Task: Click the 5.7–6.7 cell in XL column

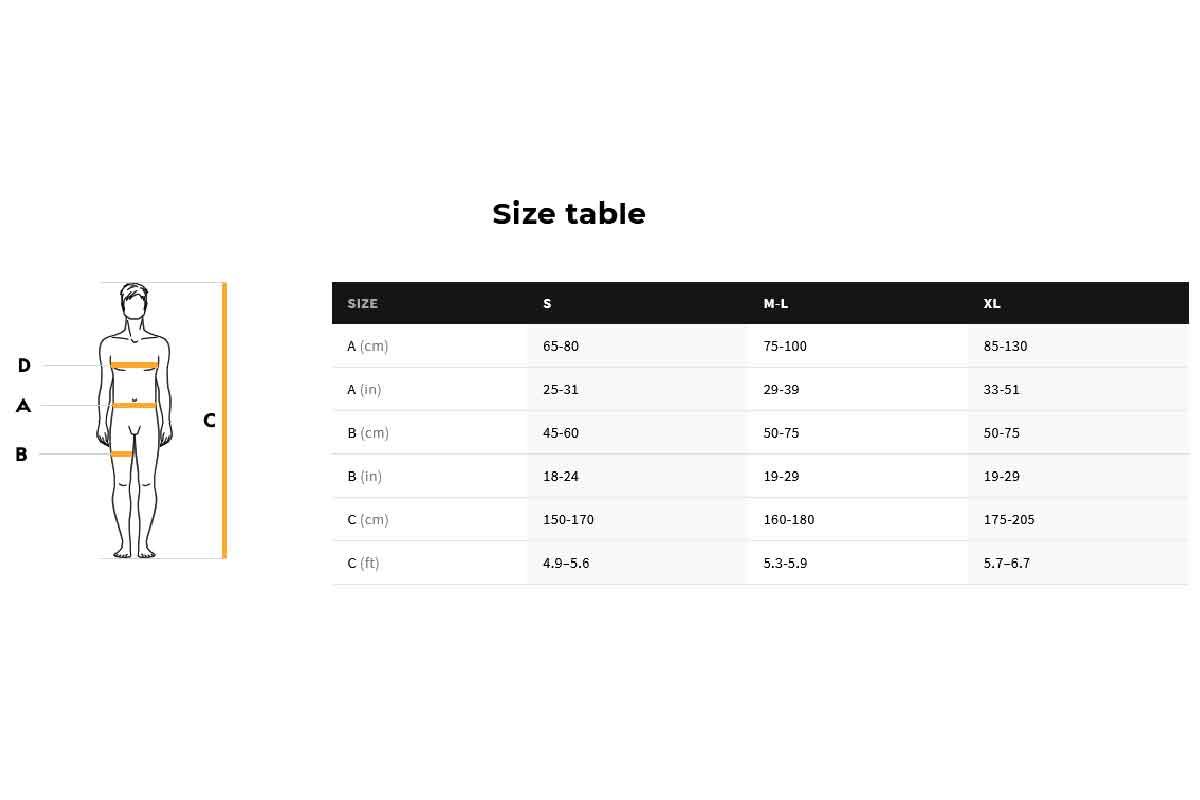Action: coord(1007,563)
